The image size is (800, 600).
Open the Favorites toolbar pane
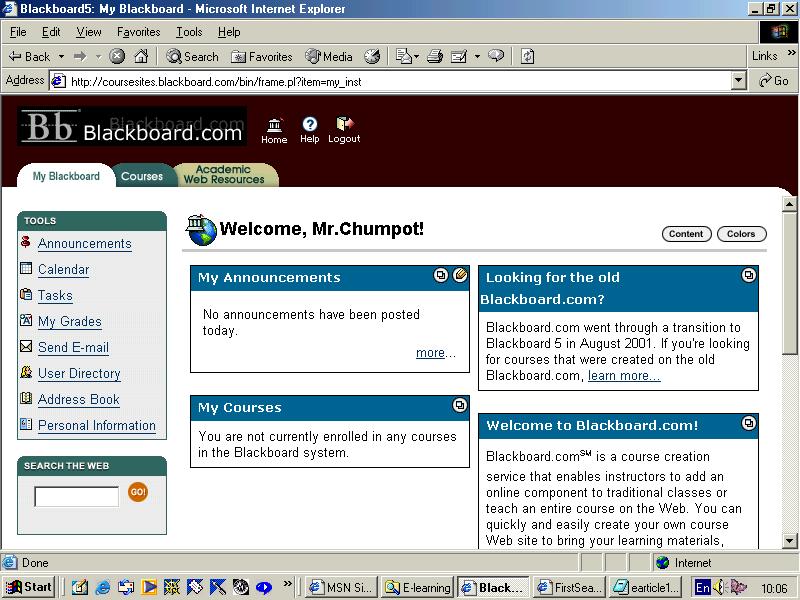[x=262, y=56]
